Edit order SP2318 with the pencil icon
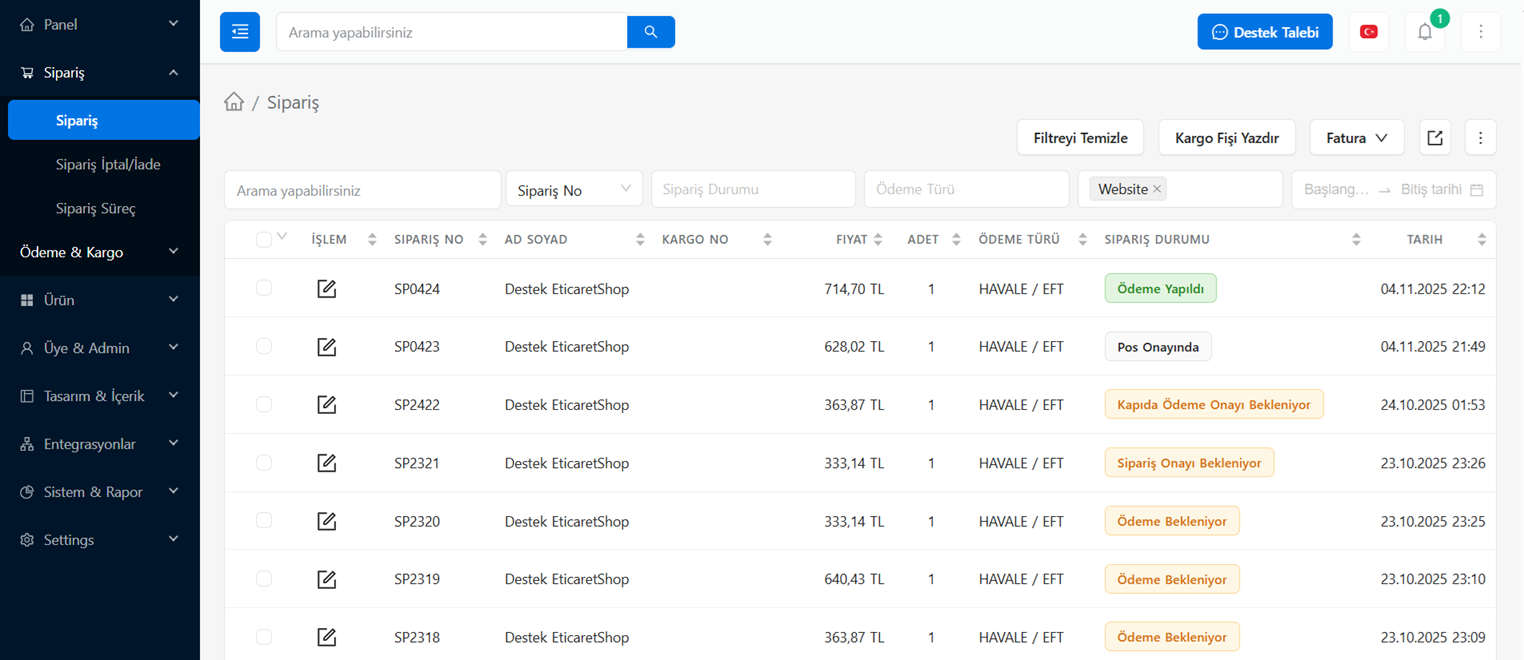1524x660 pixels. [327, 637]
